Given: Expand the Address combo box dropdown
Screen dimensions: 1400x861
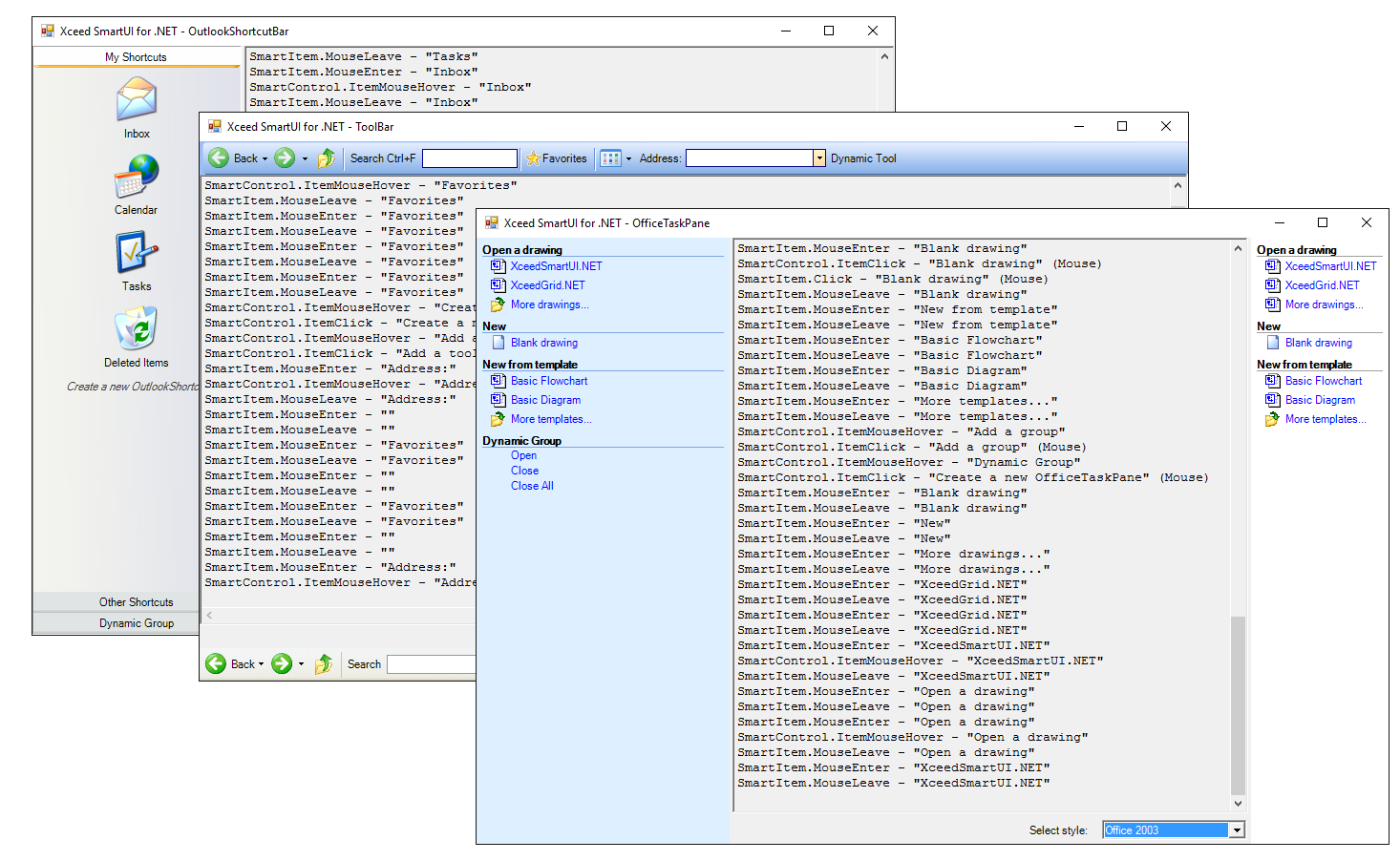Looking at the screenshot, I should point(818,158).
